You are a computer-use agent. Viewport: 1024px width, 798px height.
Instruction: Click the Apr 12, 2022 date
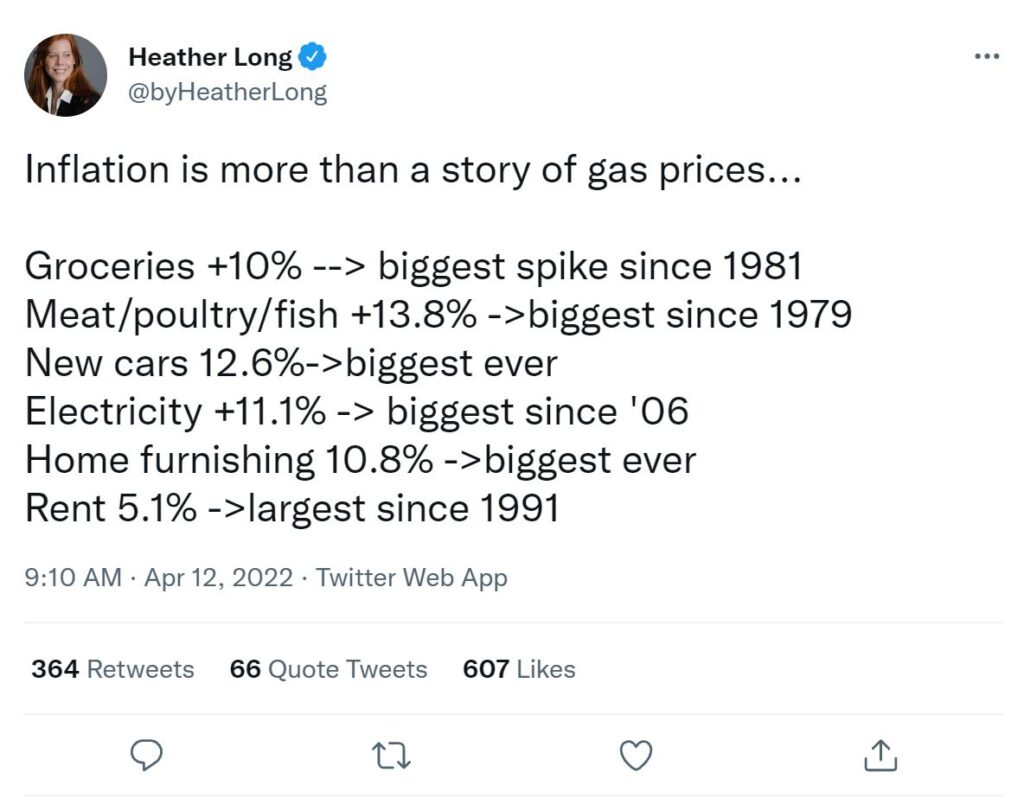pos(219,578)
